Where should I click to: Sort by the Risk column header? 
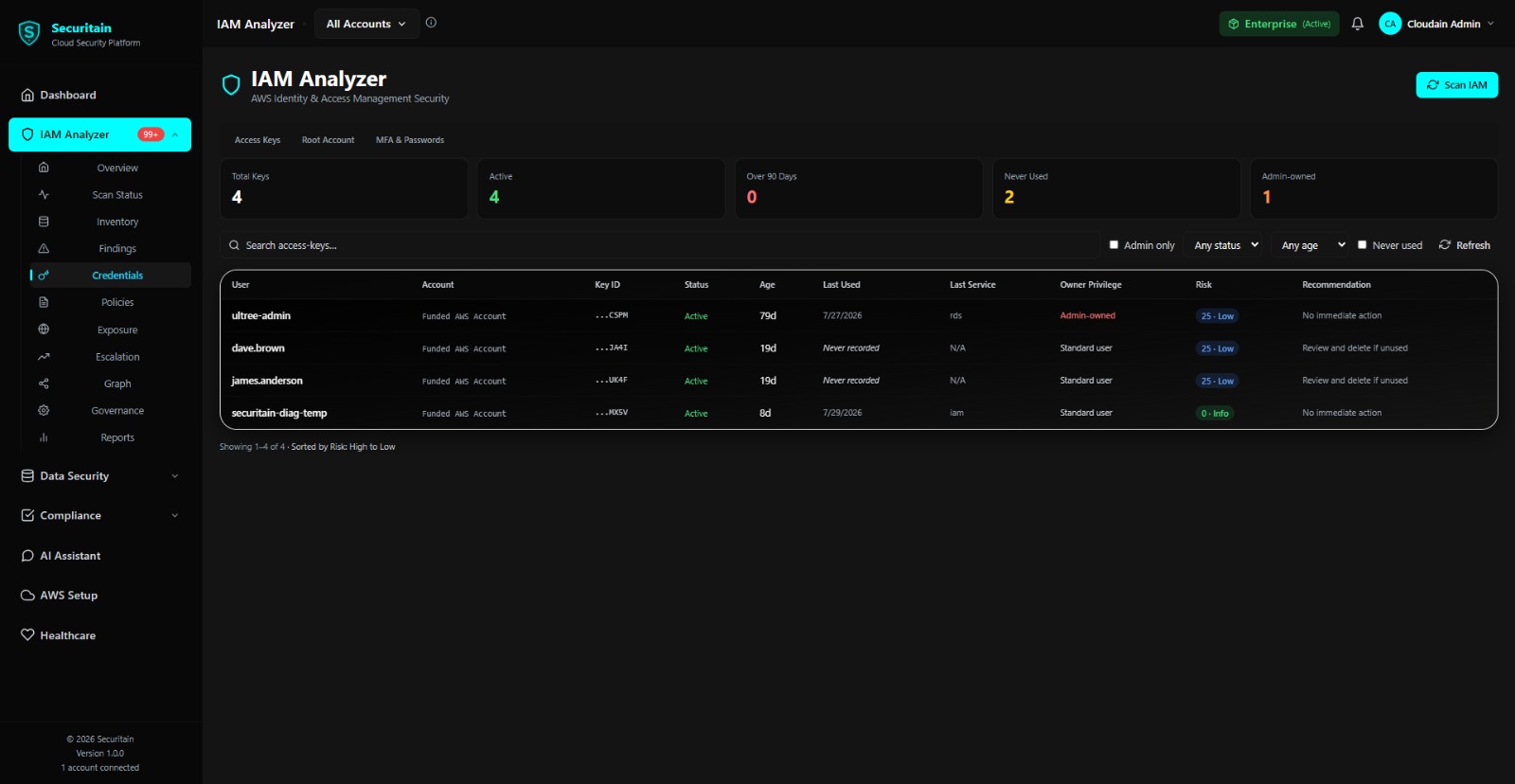(x=1203, y=285)
